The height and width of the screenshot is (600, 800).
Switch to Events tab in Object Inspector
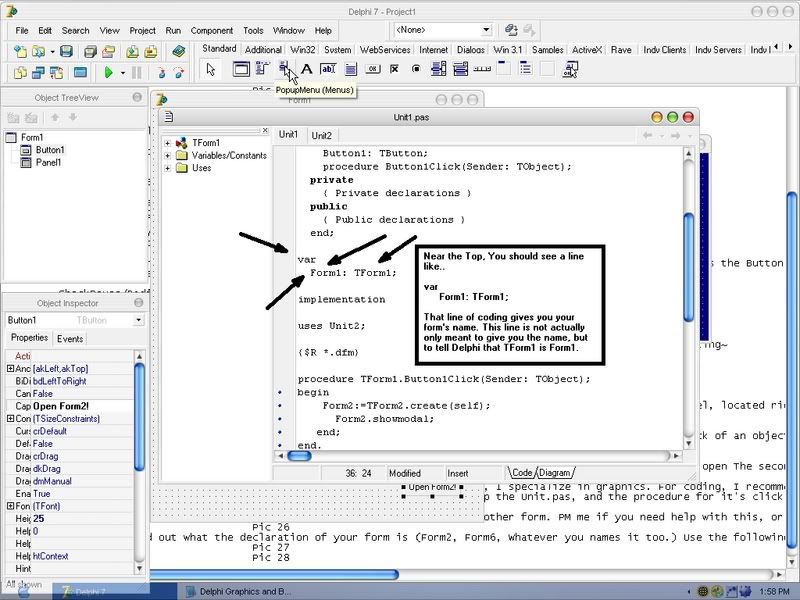70,339
